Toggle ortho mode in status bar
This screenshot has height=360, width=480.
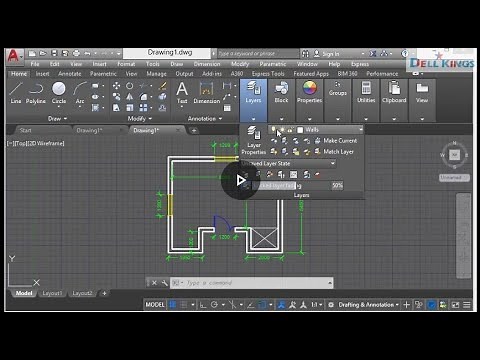click(x=203, y=305)
